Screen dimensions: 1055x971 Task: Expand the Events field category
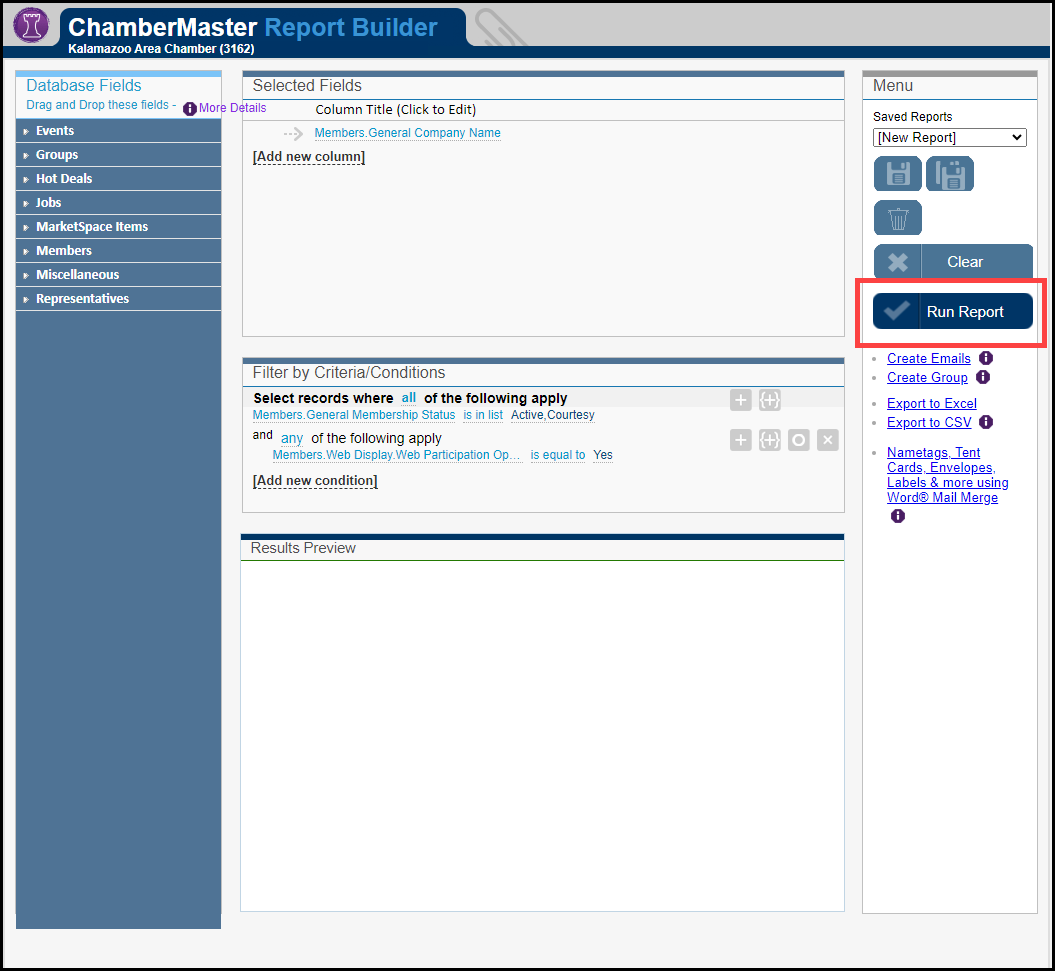click(55, 131)
